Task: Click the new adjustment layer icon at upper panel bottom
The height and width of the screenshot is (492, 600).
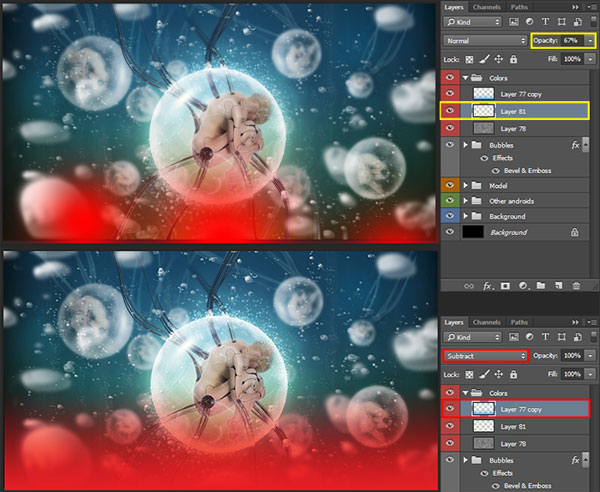Action: [x=523, y=286]
